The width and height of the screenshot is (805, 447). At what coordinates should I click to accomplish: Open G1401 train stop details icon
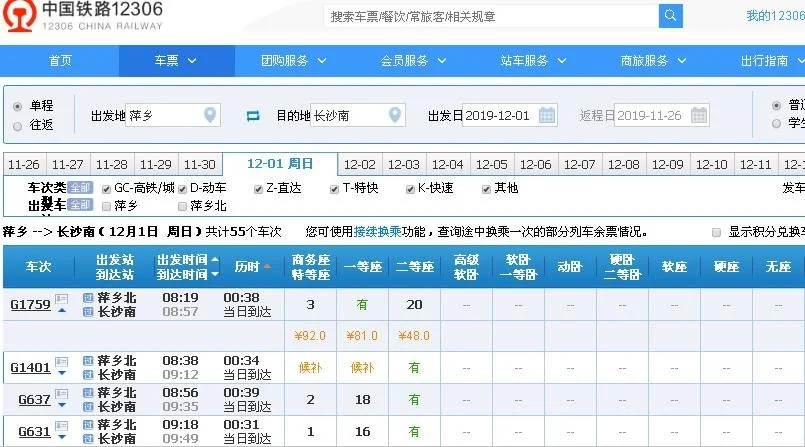click(62, 361)
